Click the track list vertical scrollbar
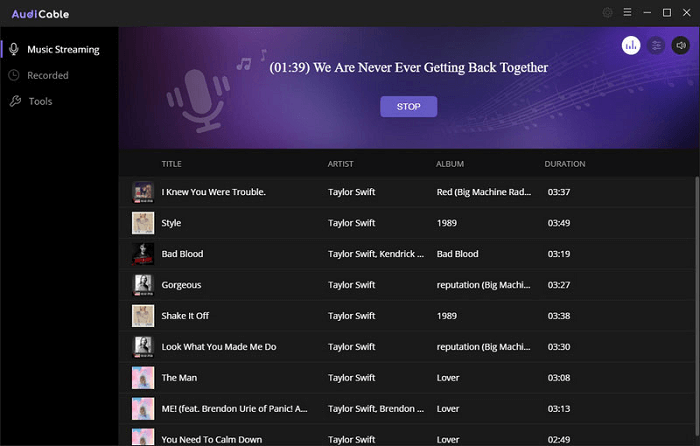Screen dimensions: 700x446 pos(696,300)
